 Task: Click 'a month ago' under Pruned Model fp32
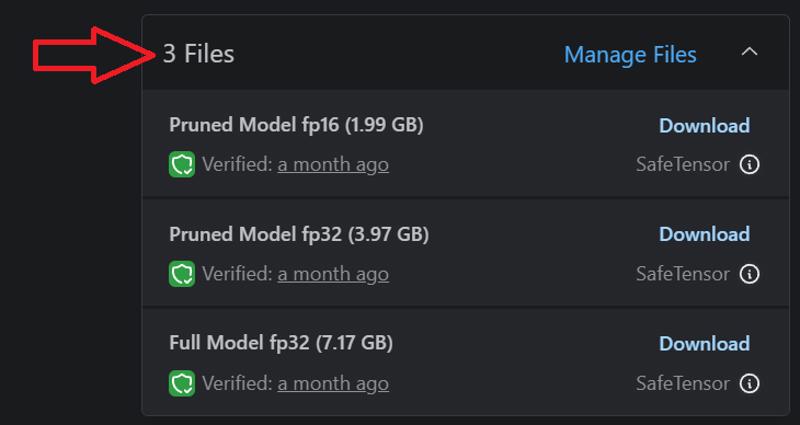click(x=333, y=274)
